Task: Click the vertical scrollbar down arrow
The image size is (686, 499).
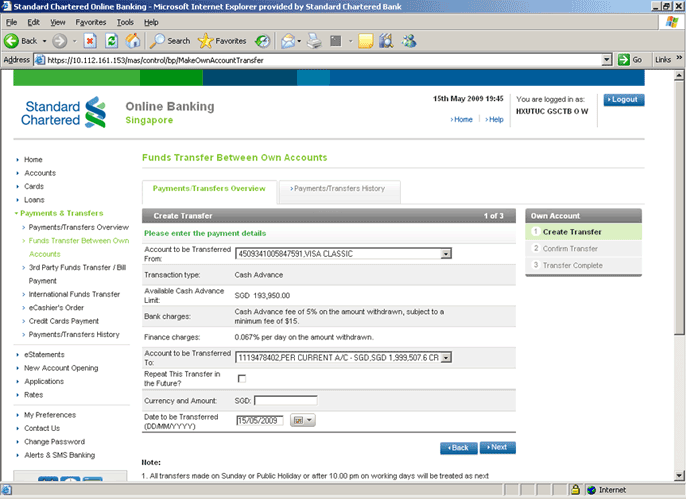Action: pyautogui.click(x=679, y=476)
